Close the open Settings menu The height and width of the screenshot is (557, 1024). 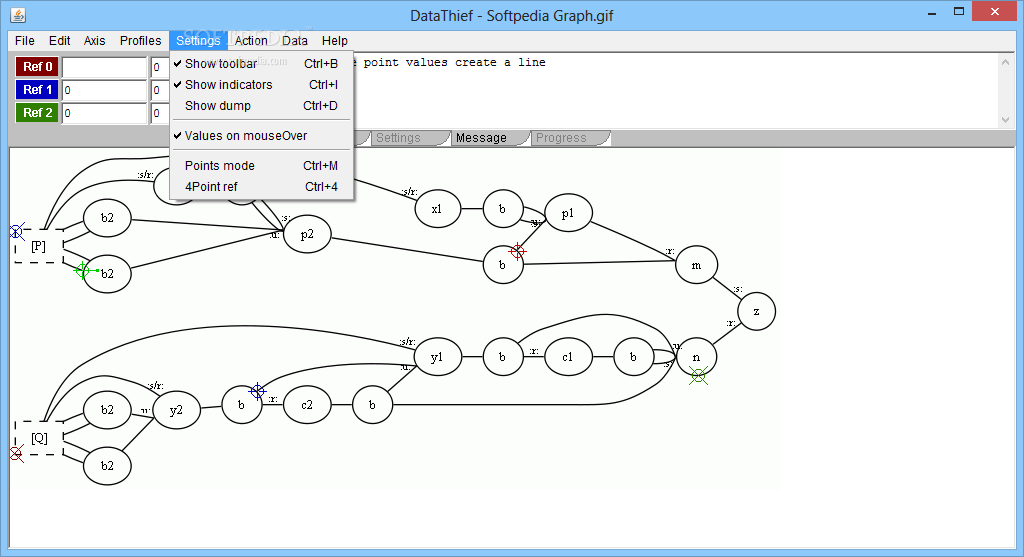pos(199,40)
